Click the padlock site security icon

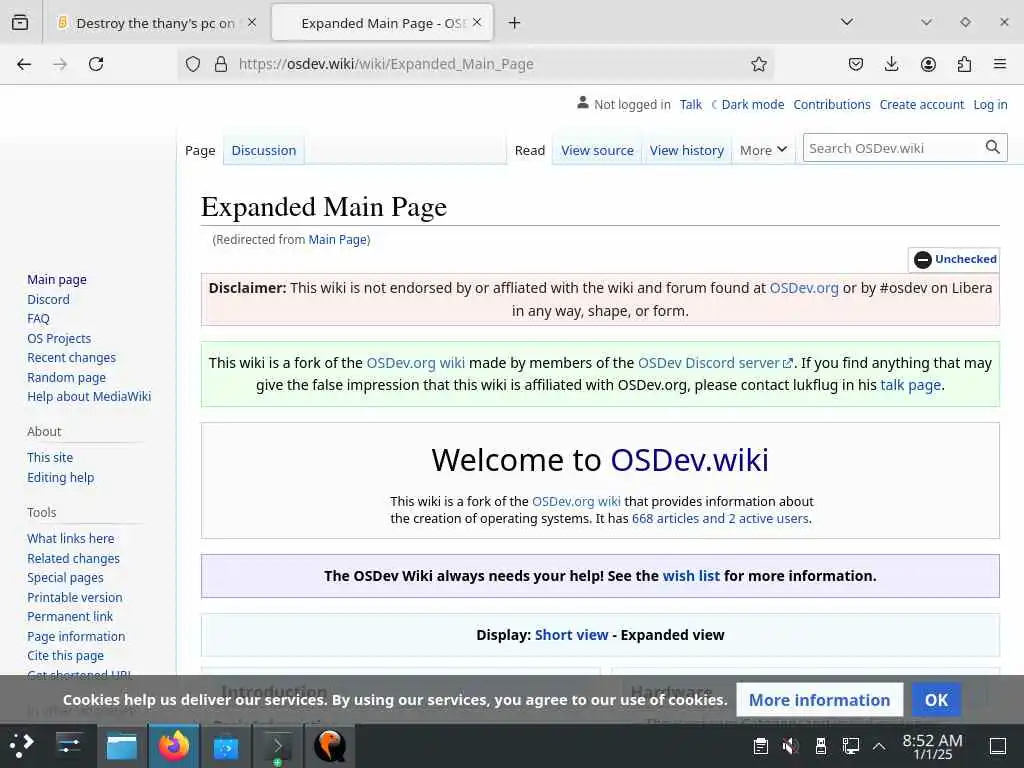[x=221, y=64]
